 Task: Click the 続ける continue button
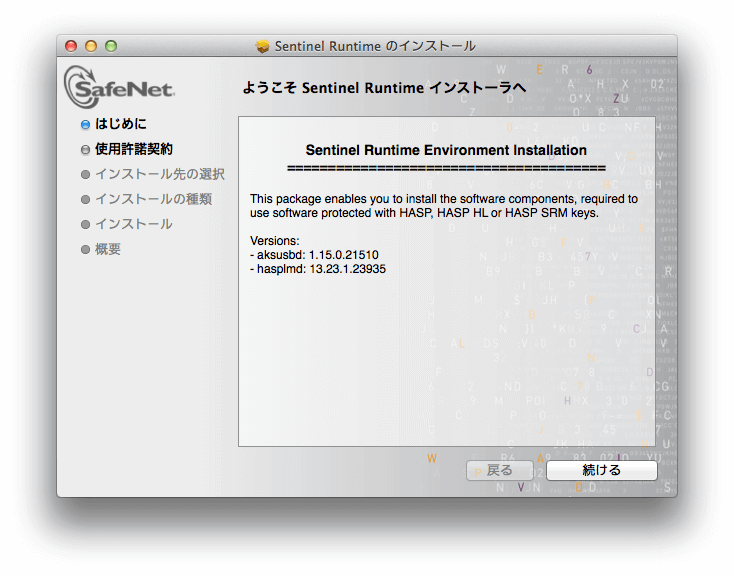click(601, 470)
